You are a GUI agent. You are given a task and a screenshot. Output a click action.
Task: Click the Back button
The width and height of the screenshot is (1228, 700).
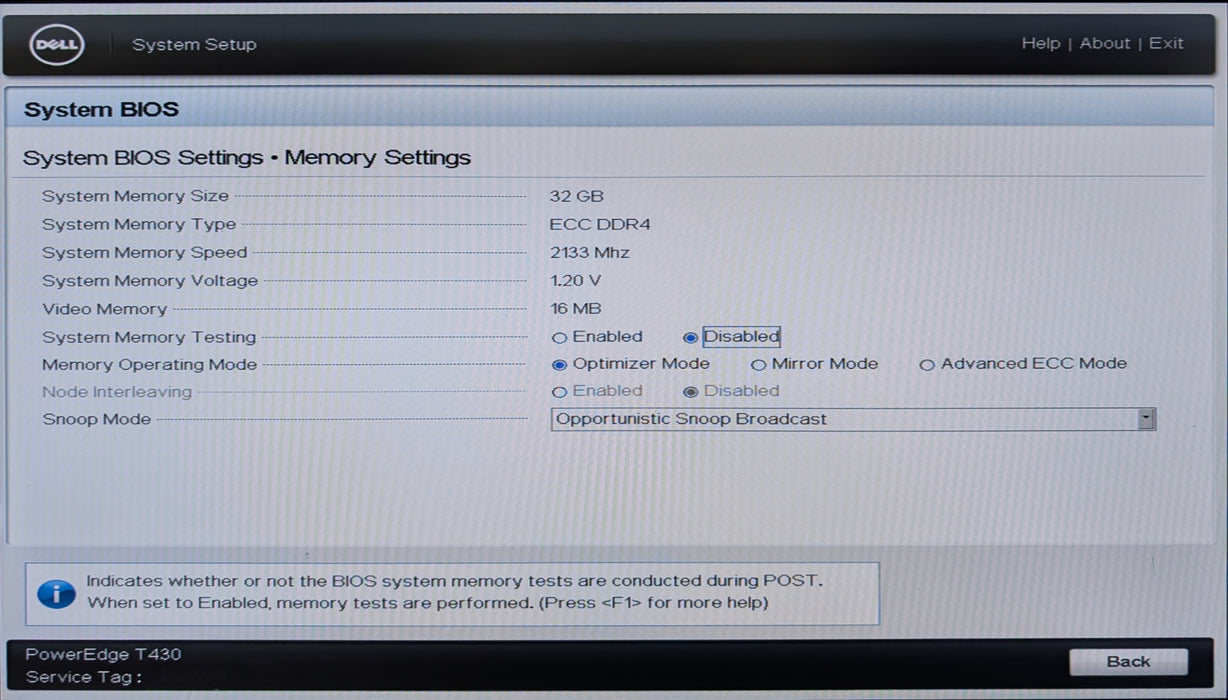click(1128, 661)
